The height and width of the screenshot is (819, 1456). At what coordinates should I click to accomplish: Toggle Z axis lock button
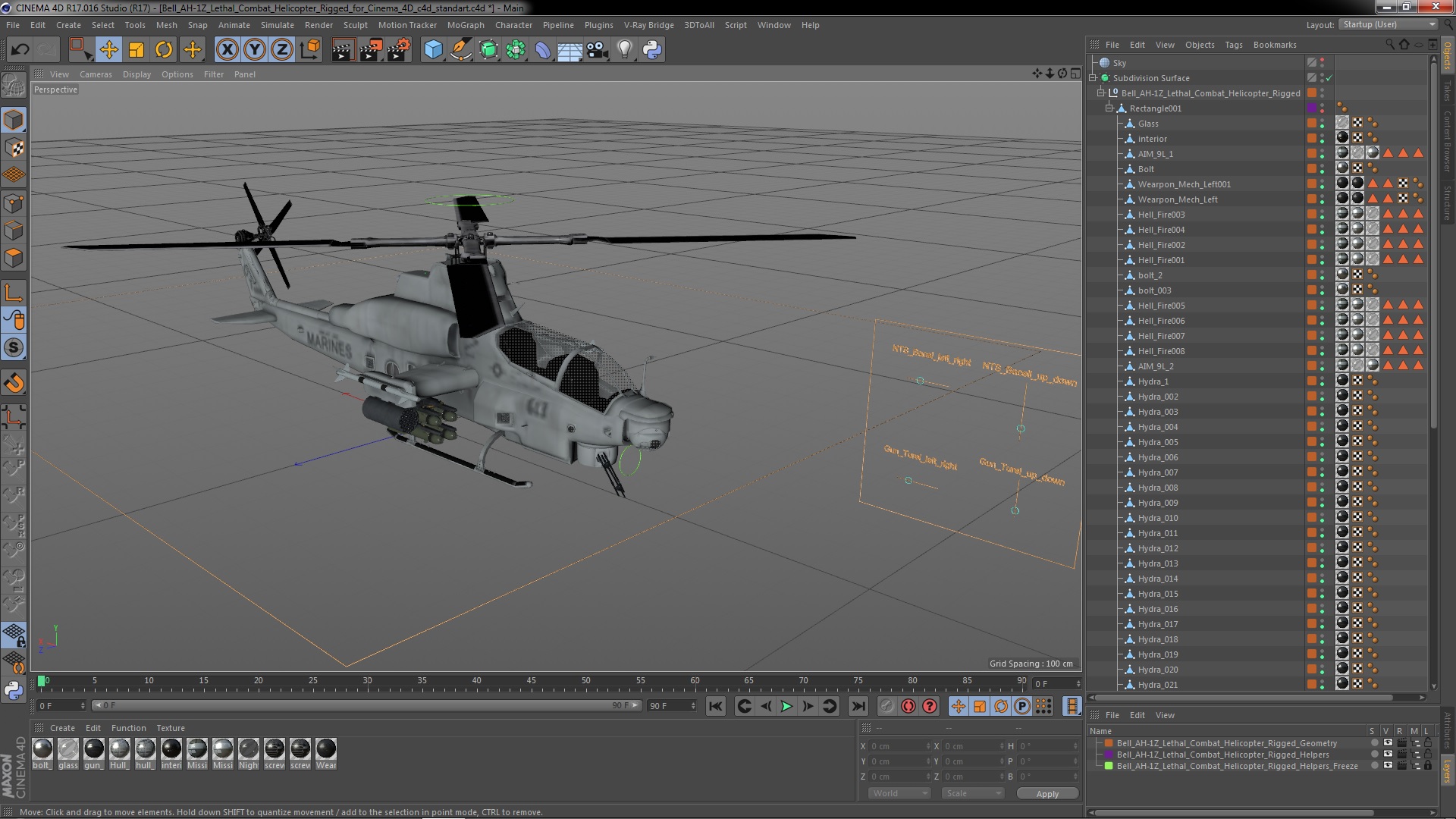click(x=282, y=50)
